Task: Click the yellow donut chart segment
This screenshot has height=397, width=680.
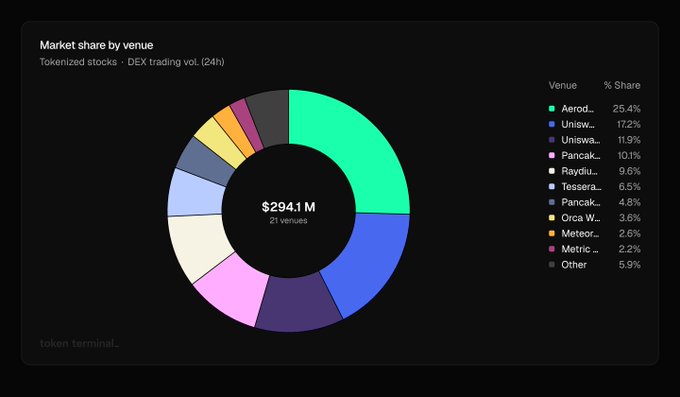Action: pos(221,142)
